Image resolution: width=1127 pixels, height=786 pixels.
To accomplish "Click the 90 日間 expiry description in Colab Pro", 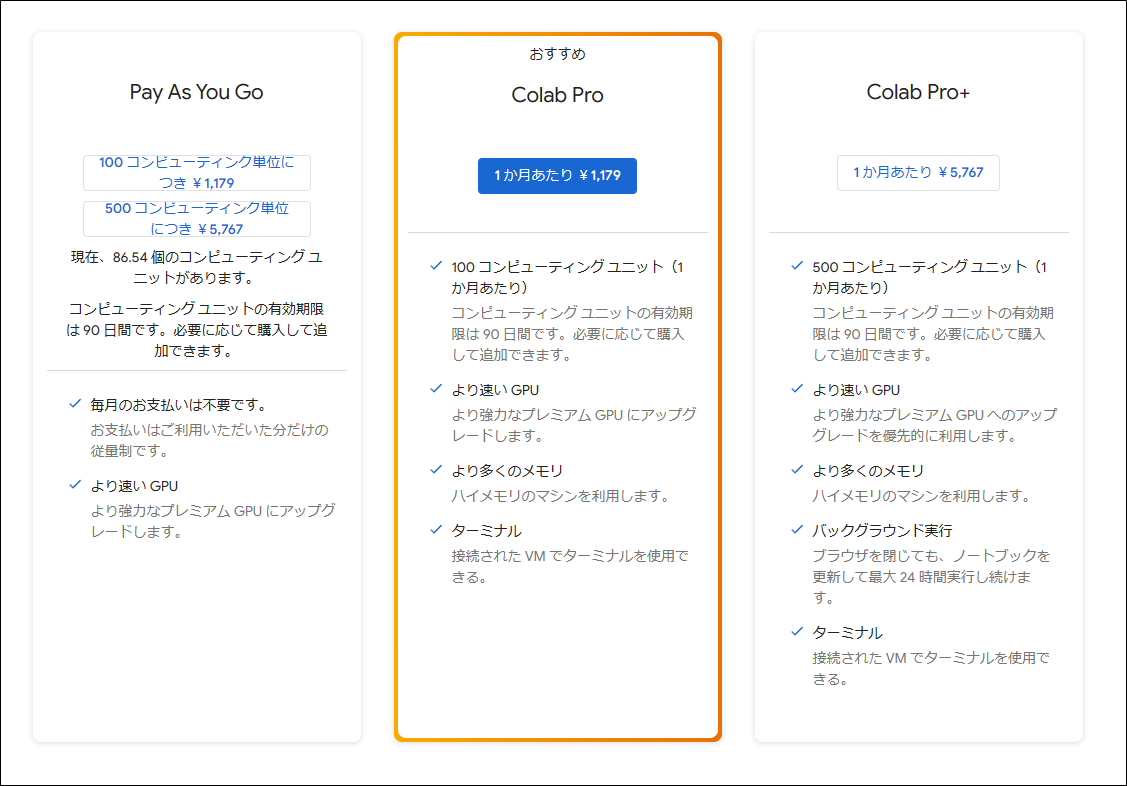I will click(572, 333).
